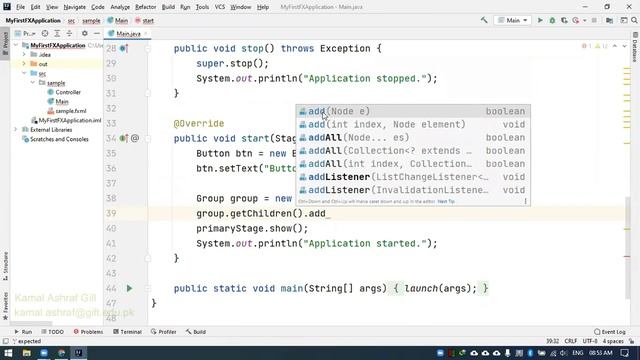
Task: Open Main class in project tree
Action: click(x=58, y=101)
